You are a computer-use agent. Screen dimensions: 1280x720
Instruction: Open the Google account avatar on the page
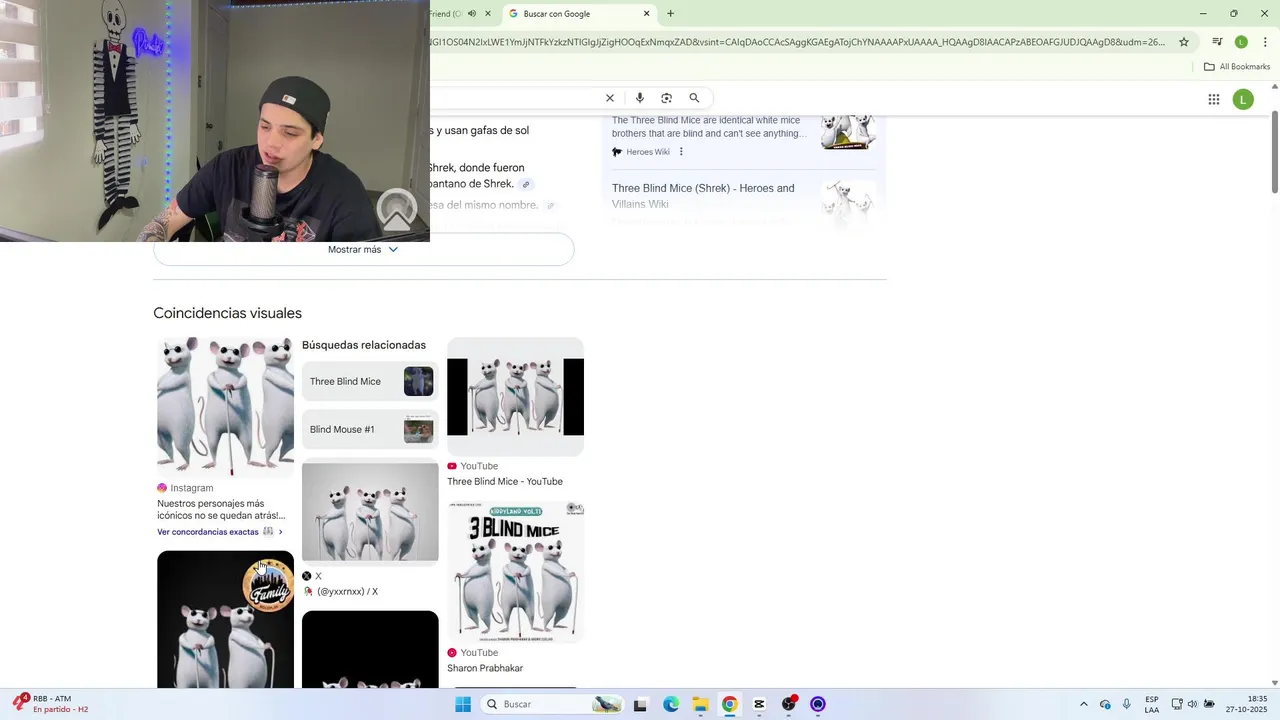1243,99
